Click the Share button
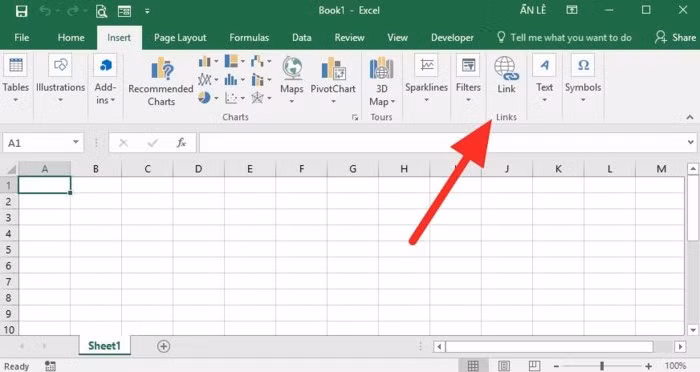The height and width of the screenshot is (372, 700). (x=675, y=38)
